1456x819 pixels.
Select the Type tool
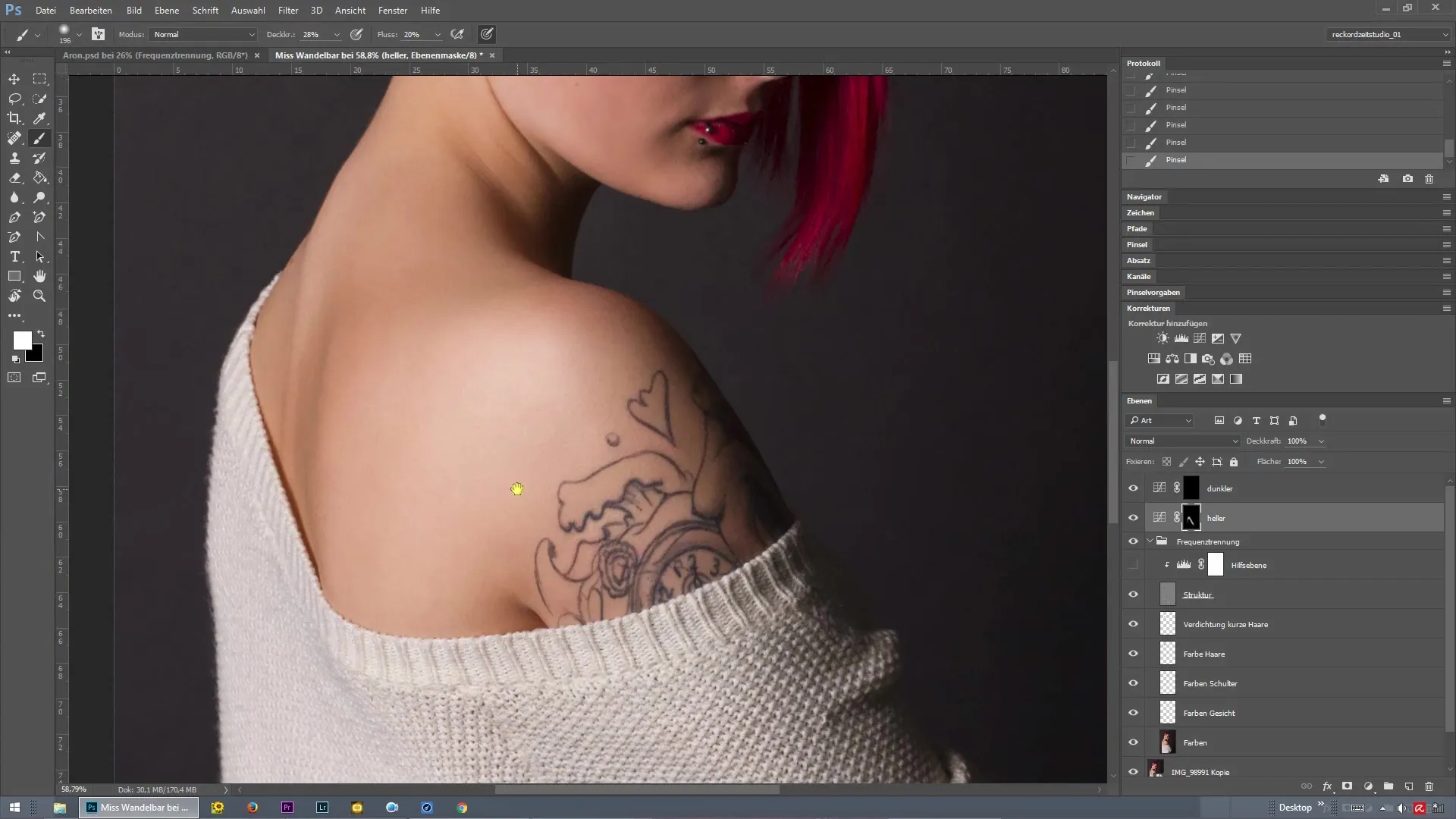(14, 256)
